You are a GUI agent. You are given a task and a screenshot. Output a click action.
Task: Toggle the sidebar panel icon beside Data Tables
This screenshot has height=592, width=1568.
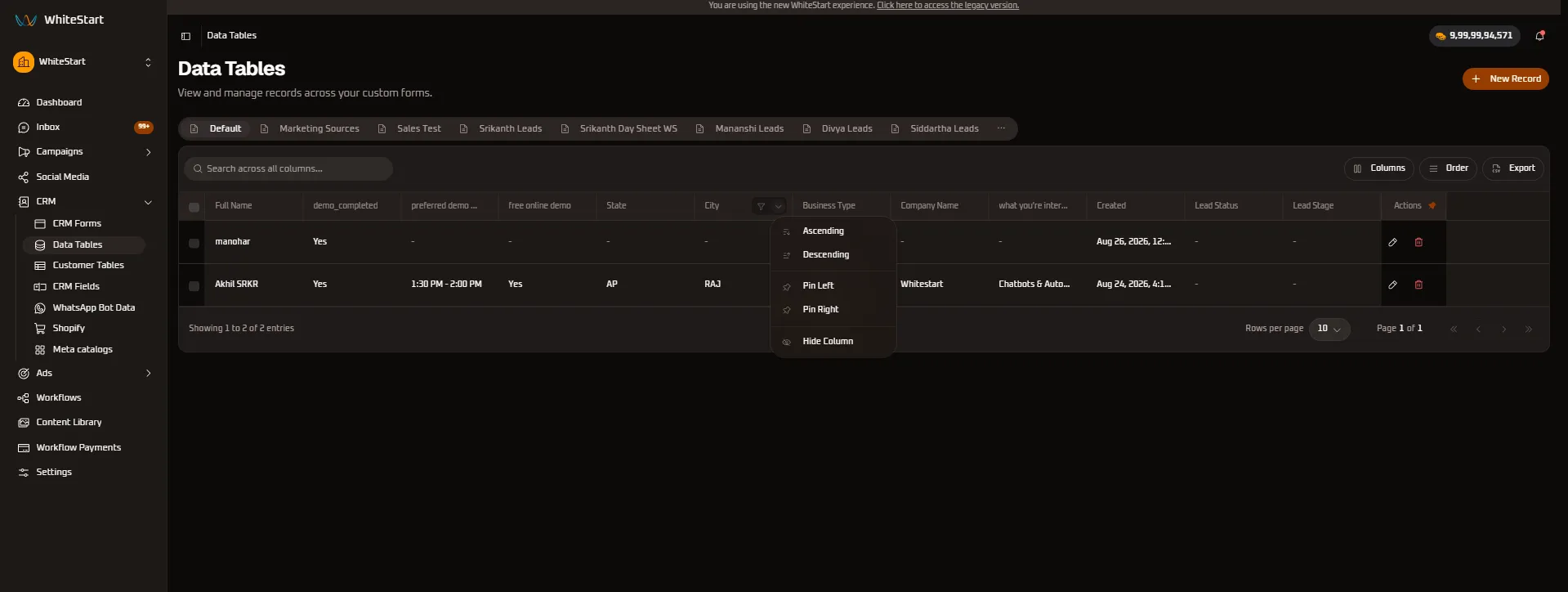coord(185,36)
